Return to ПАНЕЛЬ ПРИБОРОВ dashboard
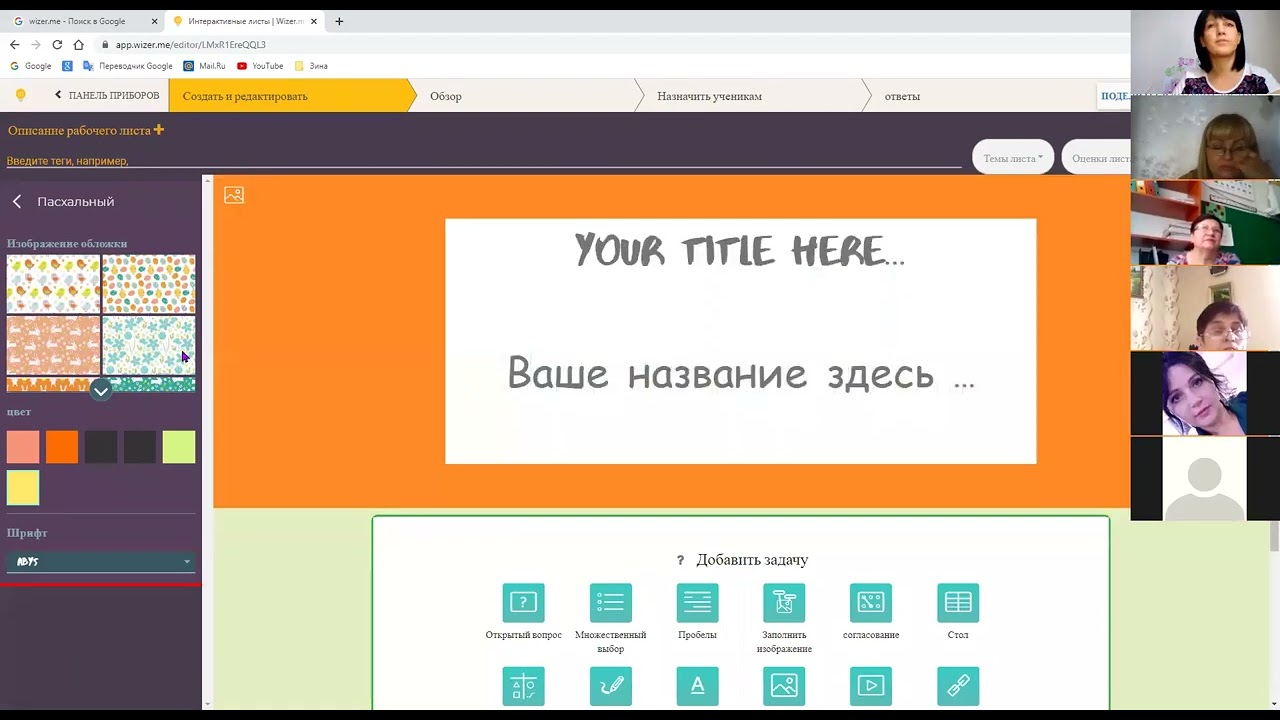The image size is (1280, 720). pos(106,96)
